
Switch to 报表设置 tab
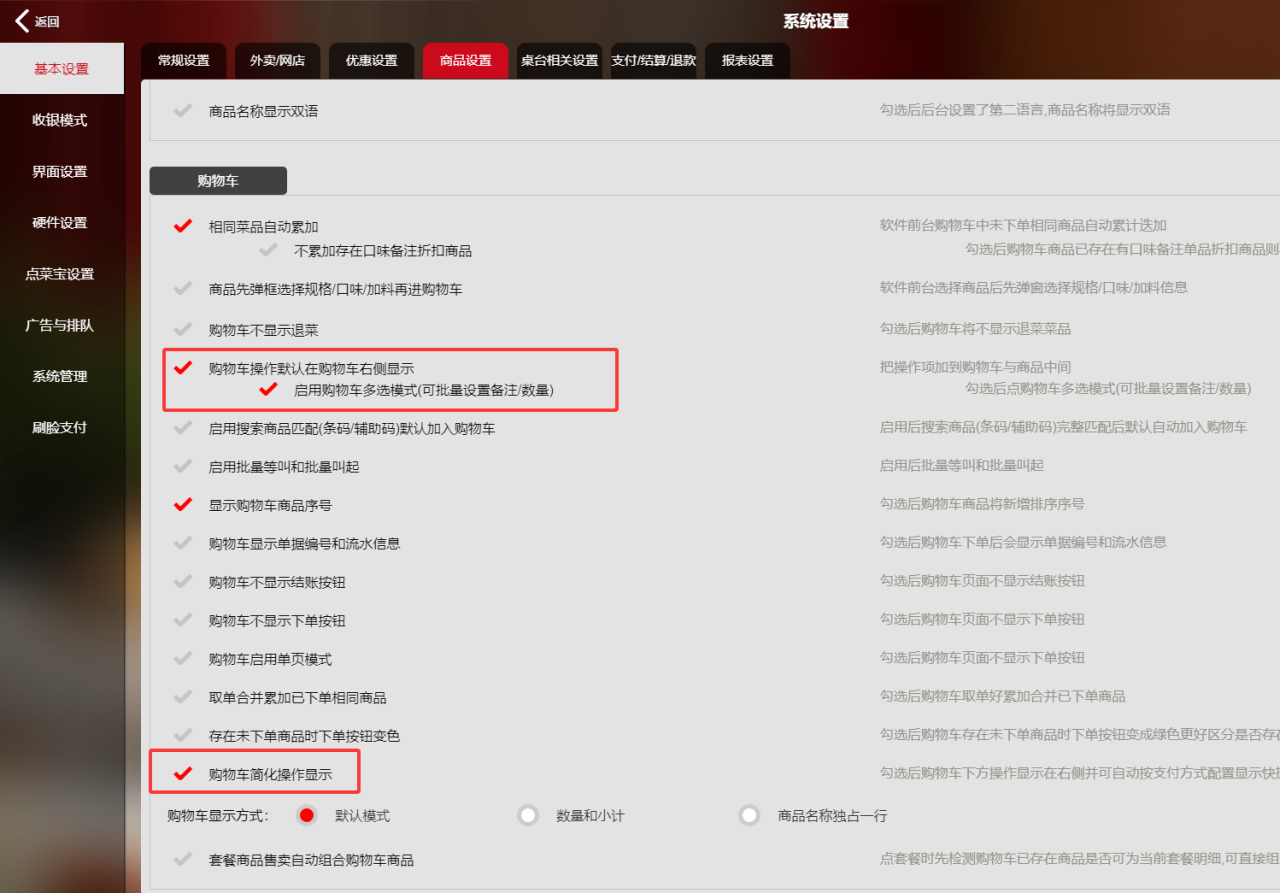[x=747, y=61]
